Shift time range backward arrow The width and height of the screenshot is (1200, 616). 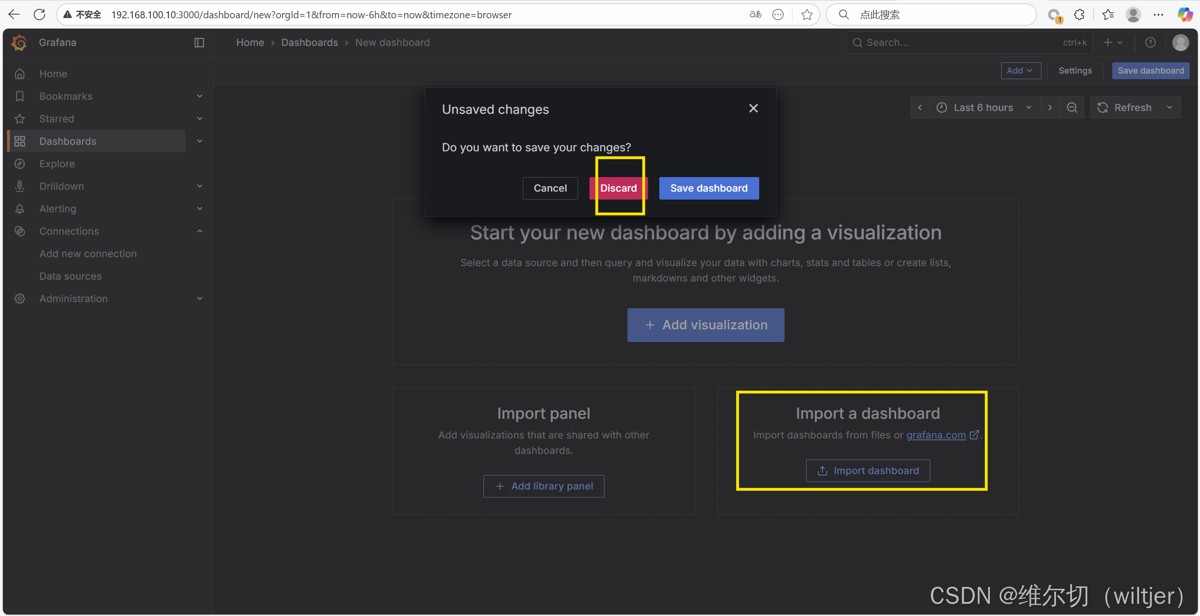920,108
